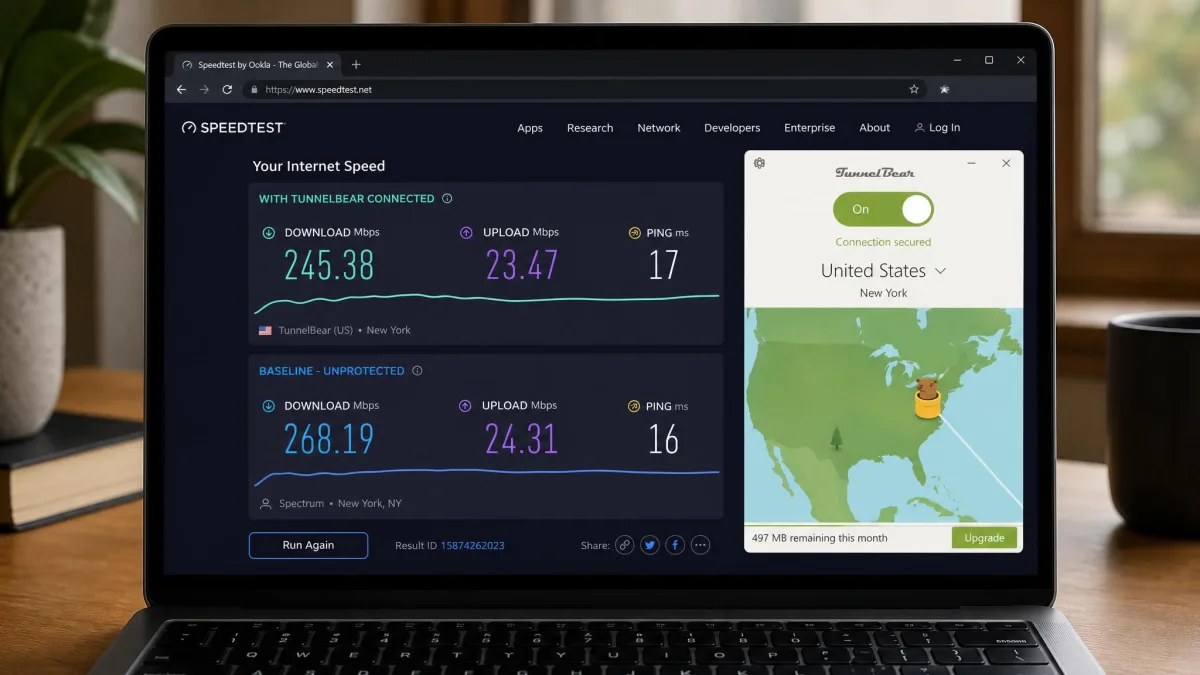The image size is (1200, 675).
Task: Copy result link via share icon
Action: tap(624, 545)
